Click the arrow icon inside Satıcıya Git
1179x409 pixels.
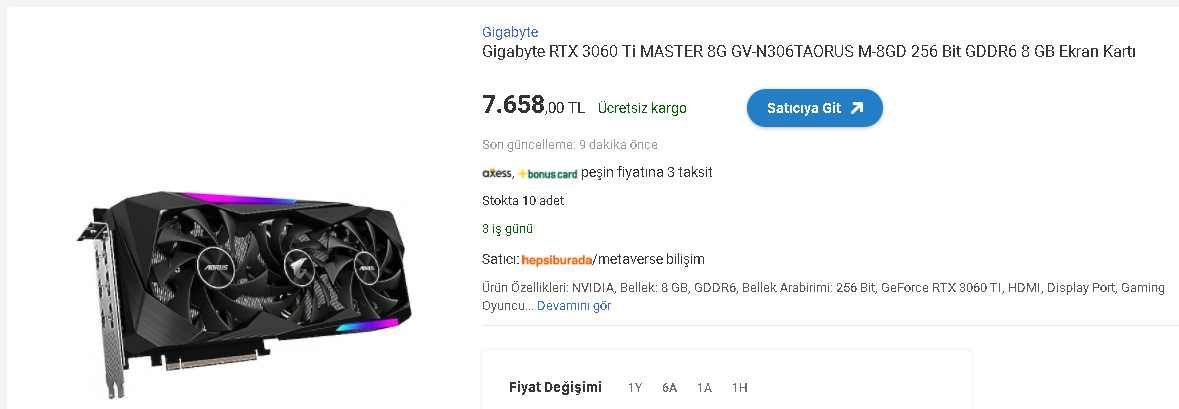click(x=856, y=108)
